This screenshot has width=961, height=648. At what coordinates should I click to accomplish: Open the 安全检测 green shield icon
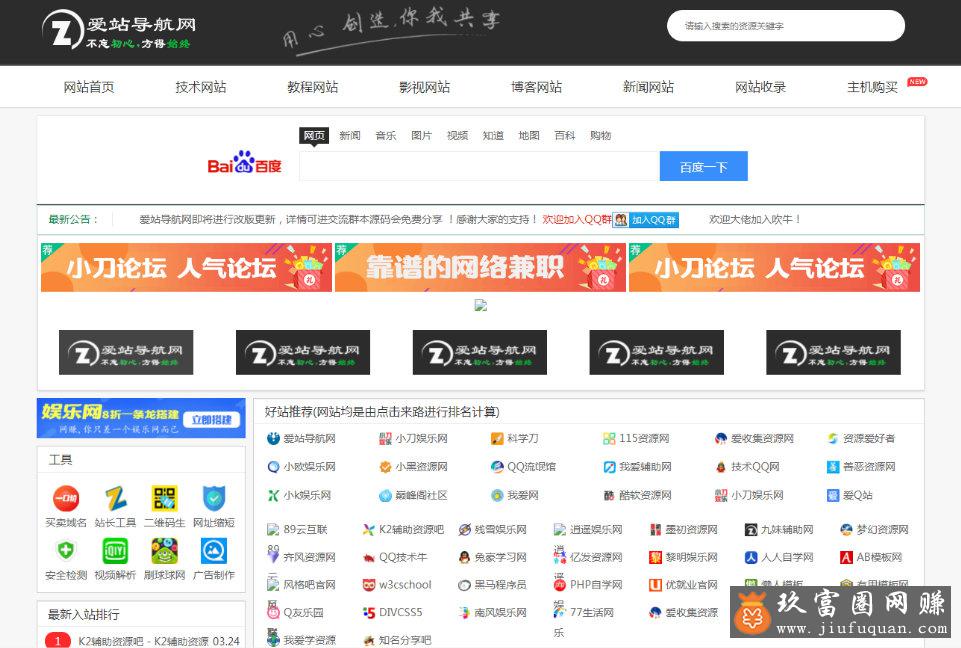pos(66,551)
